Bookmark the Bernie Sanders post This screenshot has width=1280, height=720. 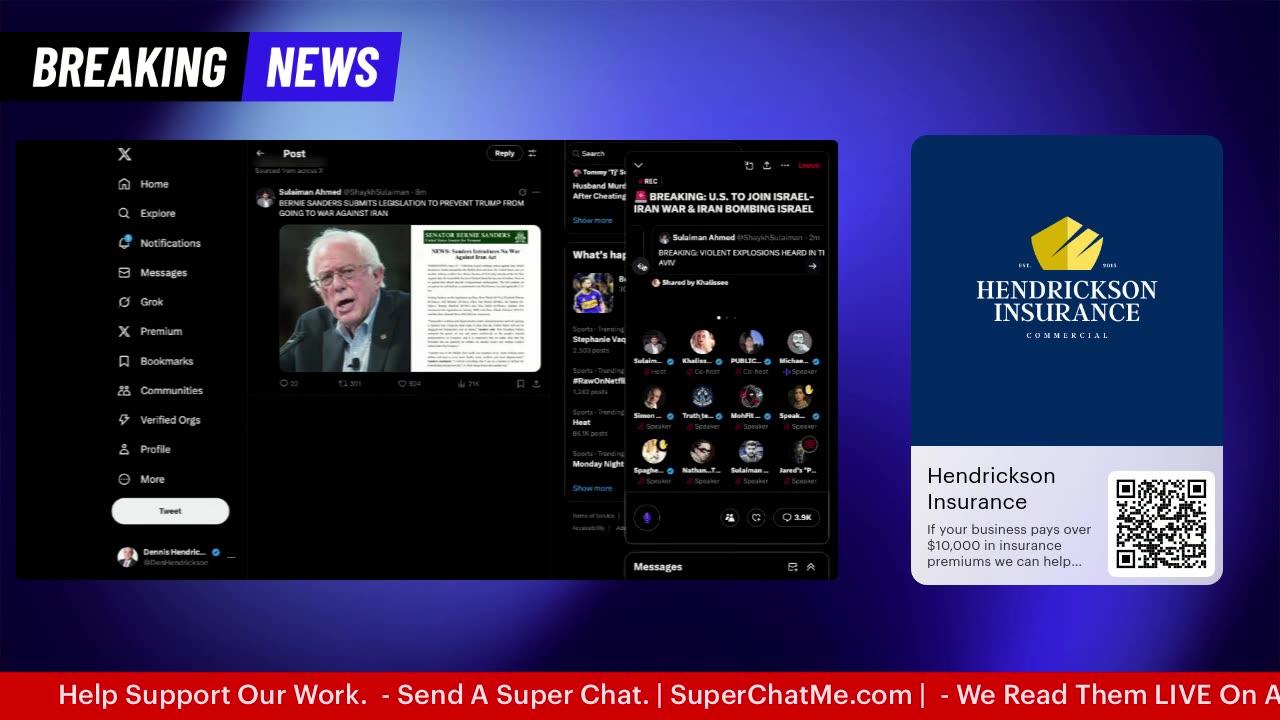(x=520, y=383)
